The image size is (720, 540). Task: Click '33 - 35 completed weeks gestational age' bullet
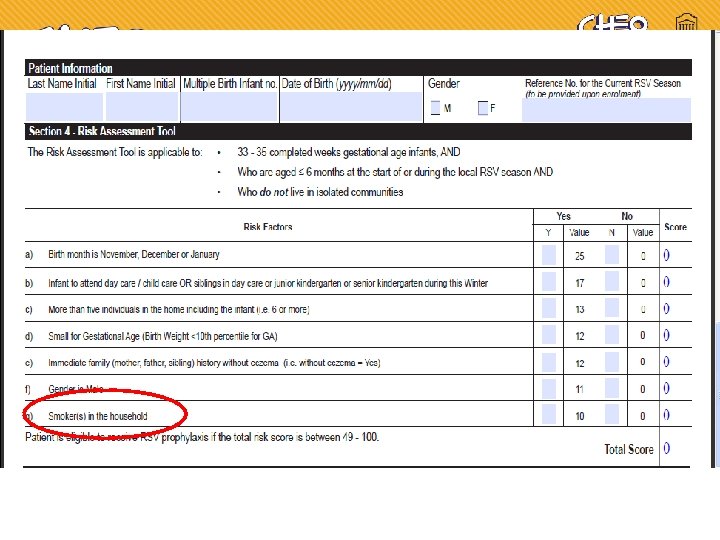coord(349,152)
